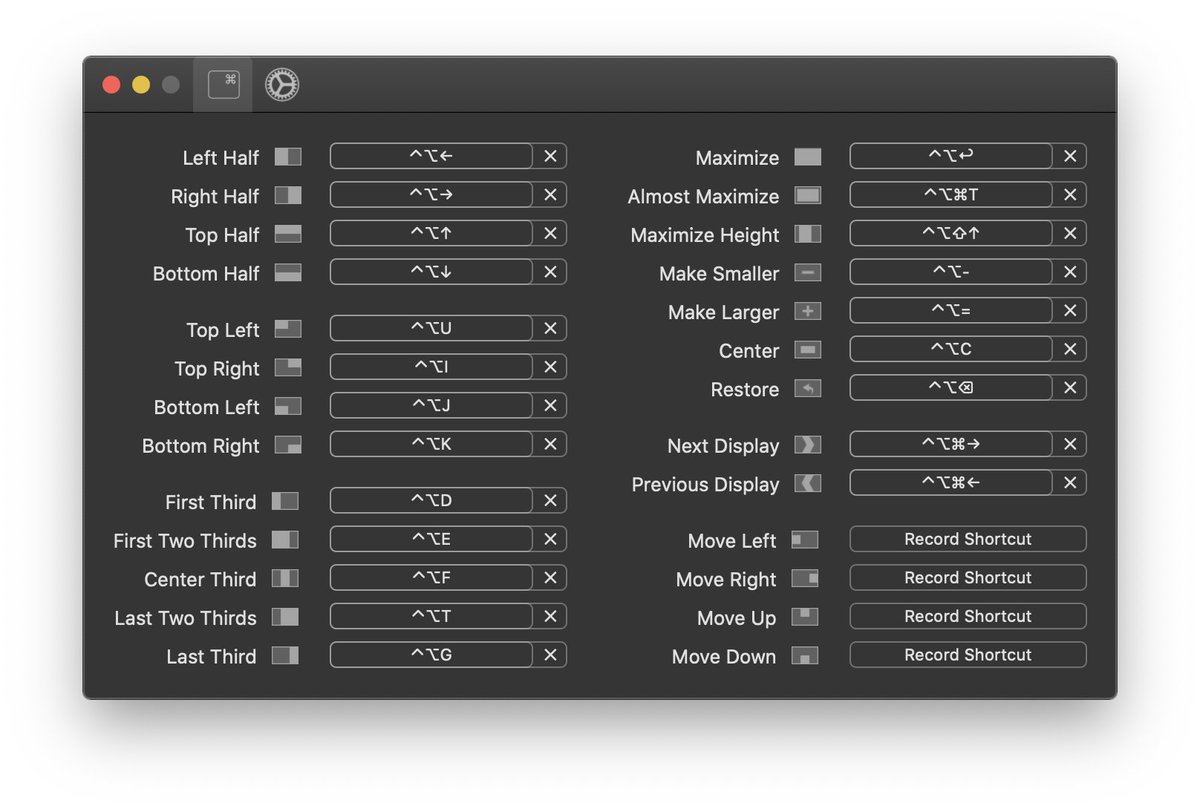Click the Bottom Half window icon
Screen dimensions: 1200x809
pyautogui.click(x=288, y=272)
